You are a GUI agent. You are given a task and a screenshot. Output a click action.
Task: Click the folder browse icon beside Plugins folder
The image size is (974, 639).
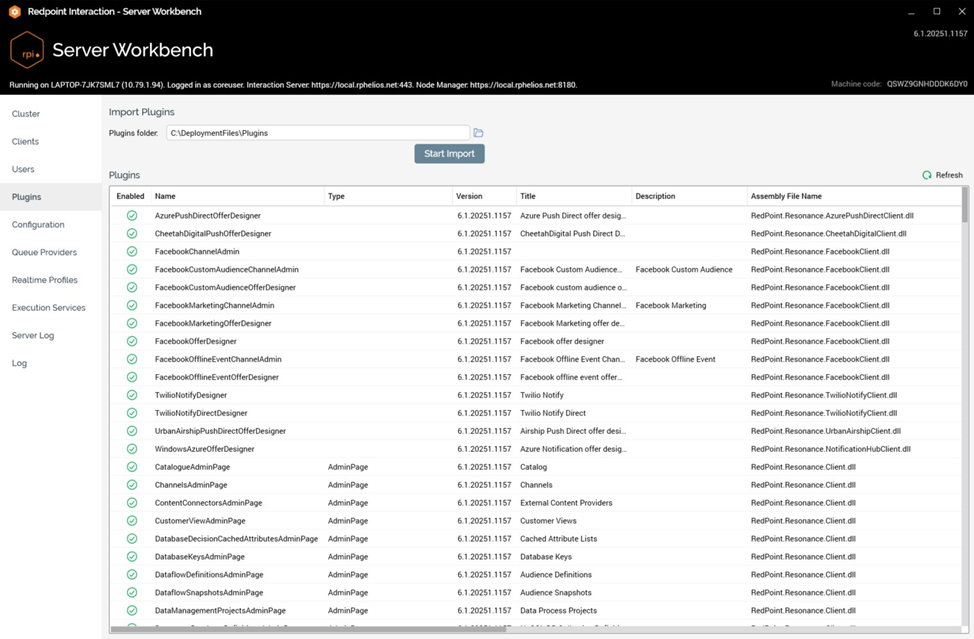(x=478, y=133)
